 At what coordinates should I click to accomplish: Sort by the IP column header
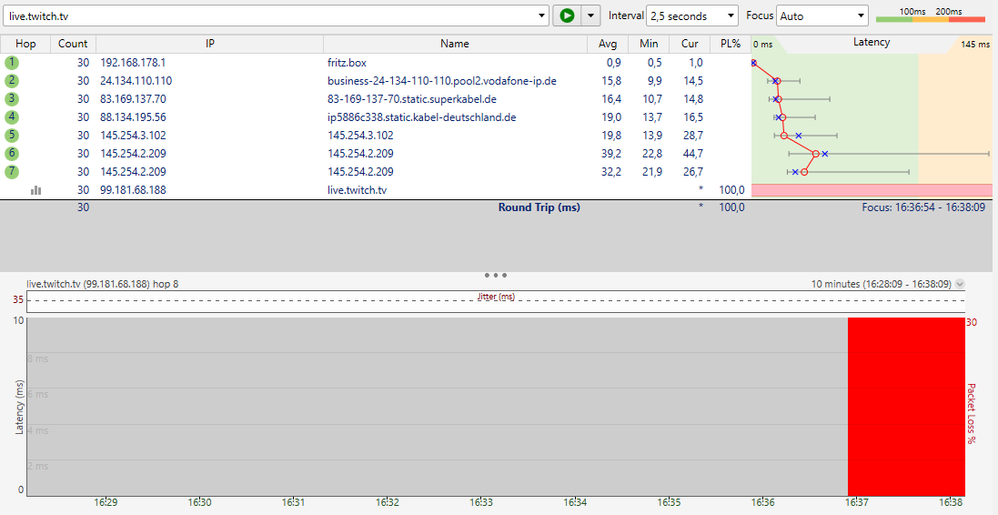[x=210, y=44]
